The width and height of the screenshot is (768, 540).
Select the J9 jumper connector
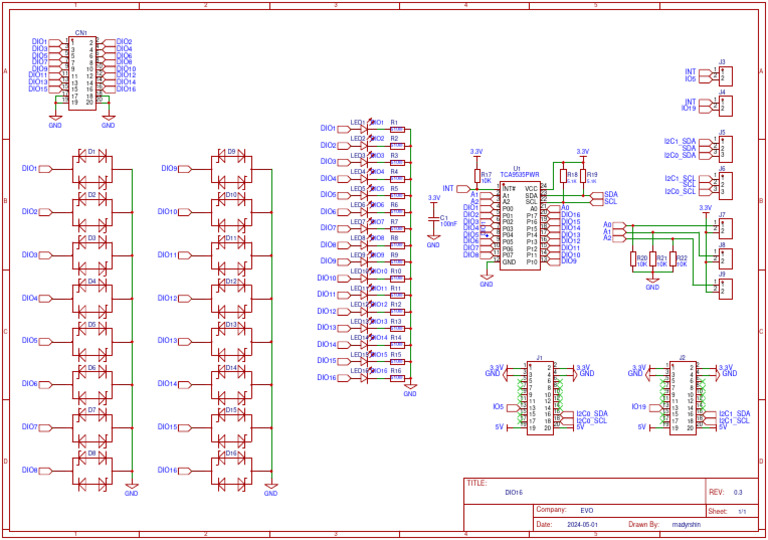[x=725, y=288]
